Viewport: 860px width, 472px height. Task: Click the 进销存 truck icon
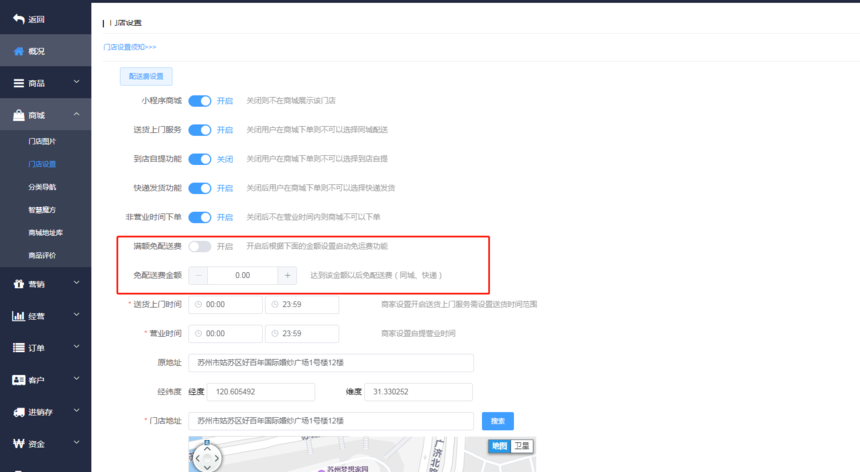click(18, 412)
